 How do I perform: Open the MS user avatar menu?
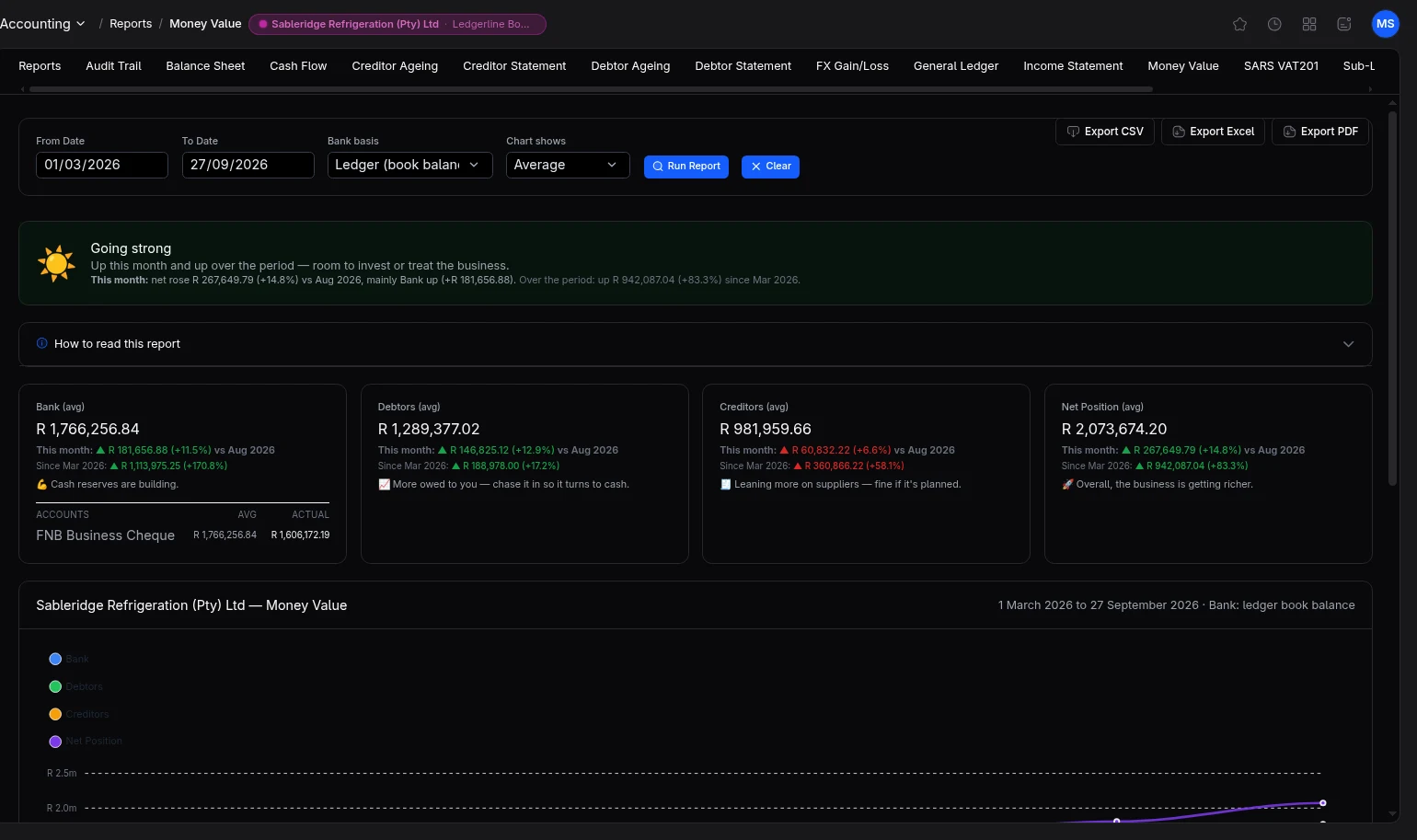[x=1385, y=24]
